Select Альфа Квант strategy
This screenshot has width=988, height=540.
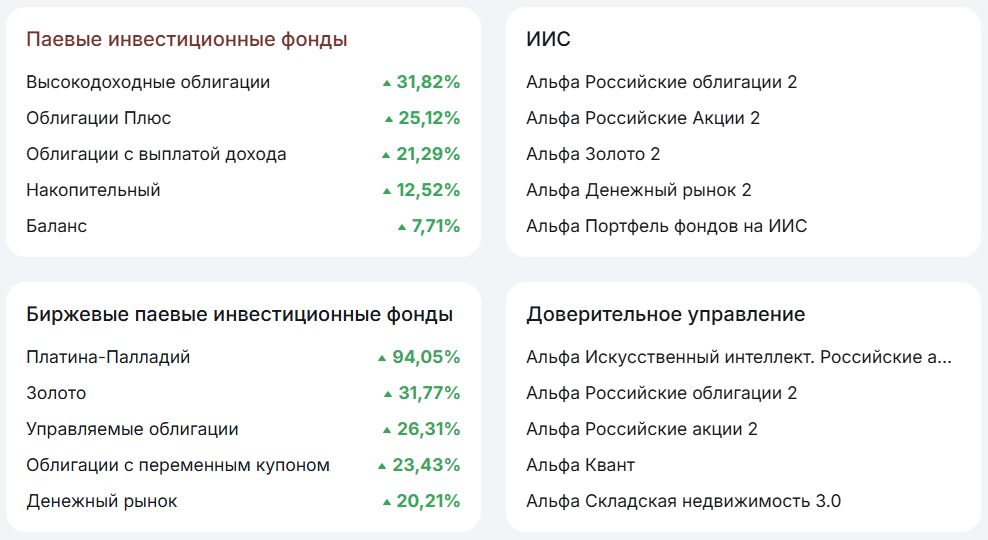(x=580, y=465)
